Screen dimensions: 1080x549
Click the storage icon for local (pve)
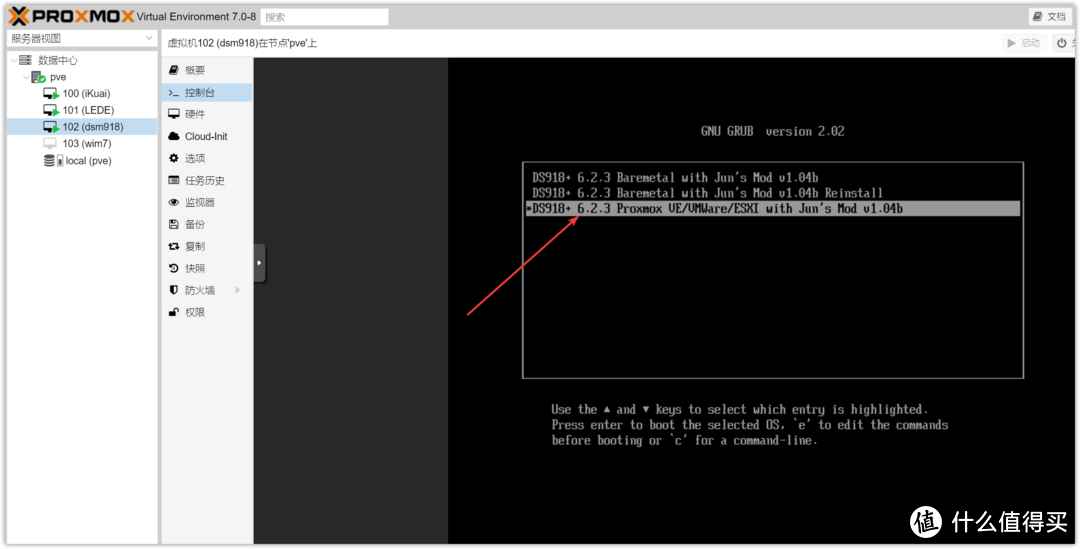click(x=53, y=160)
